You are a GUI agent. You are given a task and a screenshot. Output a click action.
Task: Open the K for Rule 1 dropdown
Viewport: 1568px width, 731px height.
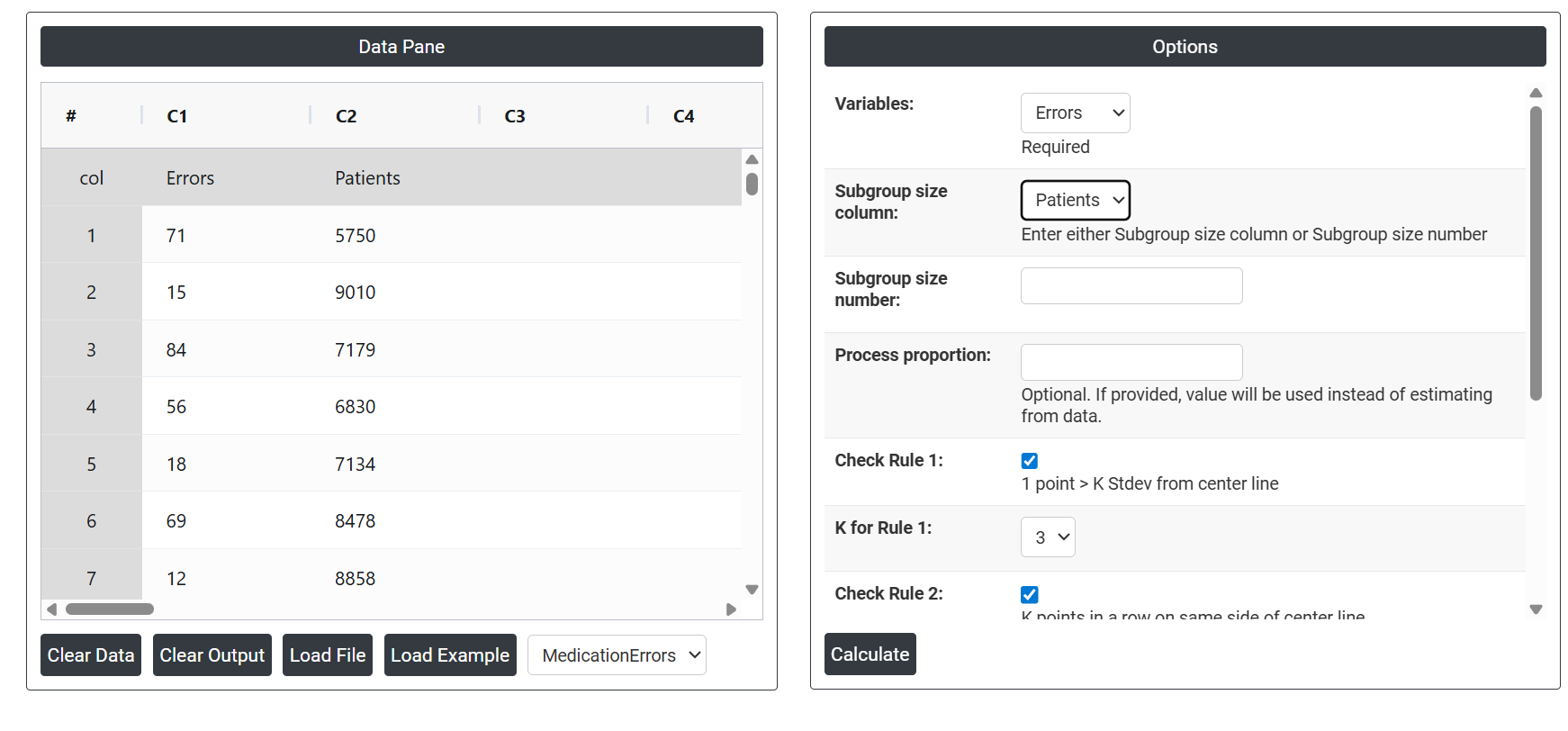click(x=1048, y=537)
